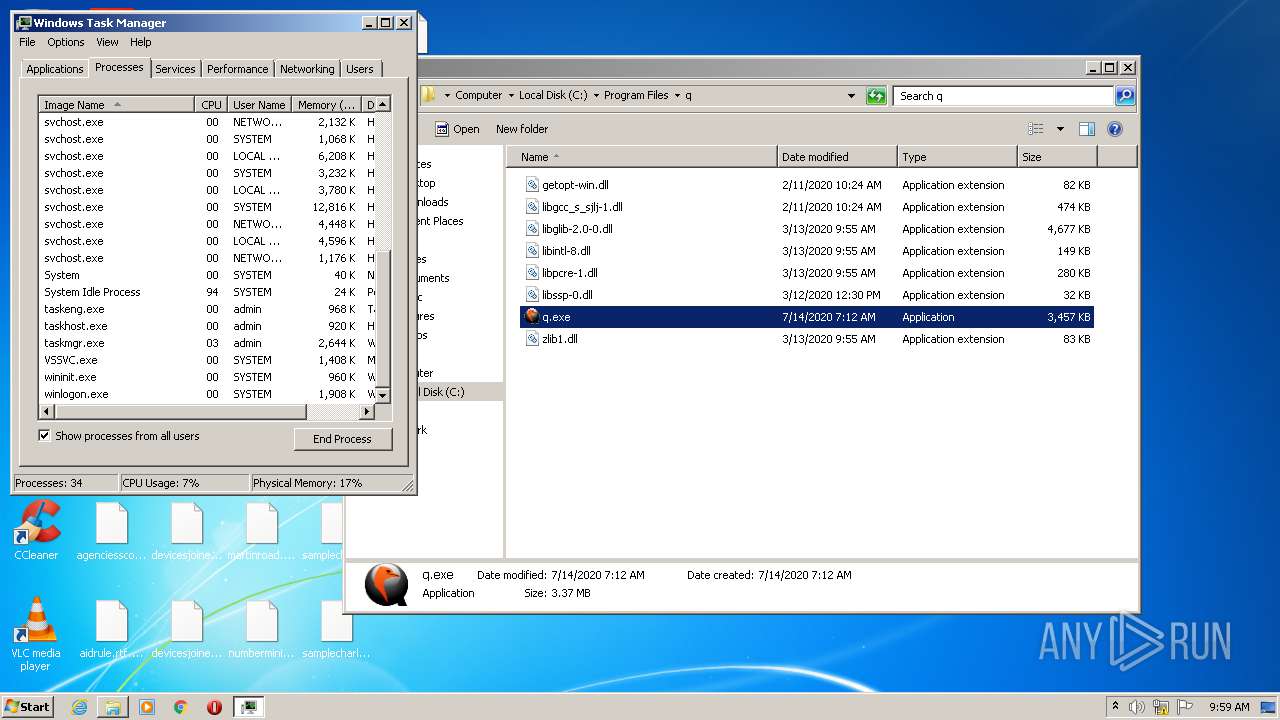
Task: Switch to the Networking tab
Action: tap(307, 69)
